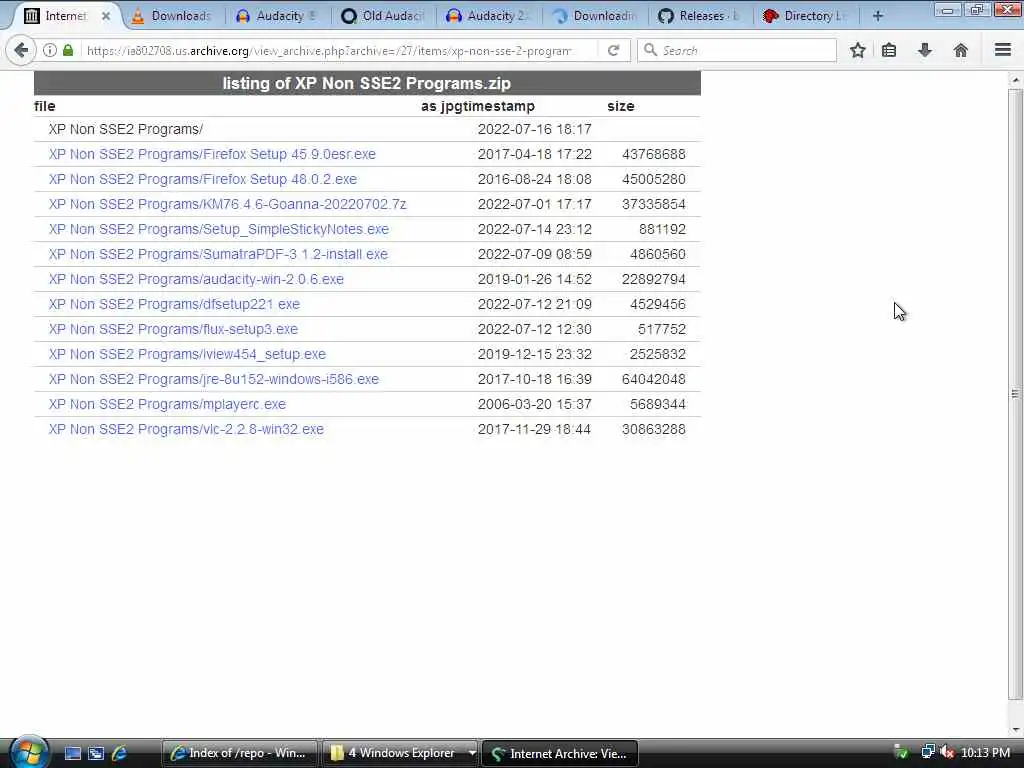Click the vertical scrollbar thumb
The height and width of the screenshot is (768, 1024).
pyautogui.click(x=1016, y=394)
